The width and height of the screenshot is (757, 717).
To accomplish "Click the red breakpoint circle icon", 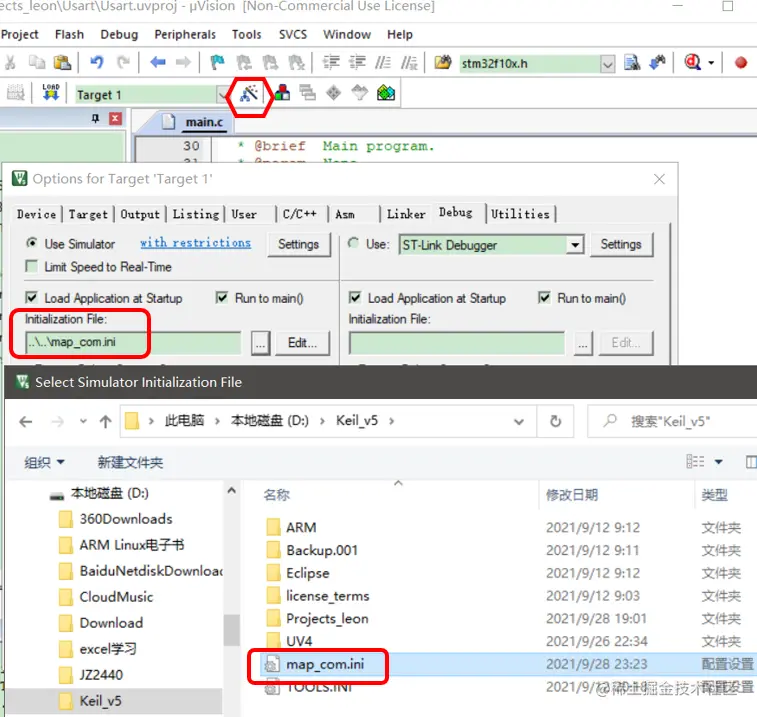I will coord(741,63).
